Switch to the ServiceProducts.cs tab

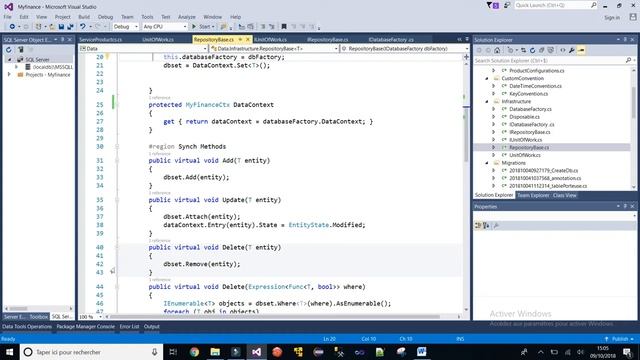[100, 40]
